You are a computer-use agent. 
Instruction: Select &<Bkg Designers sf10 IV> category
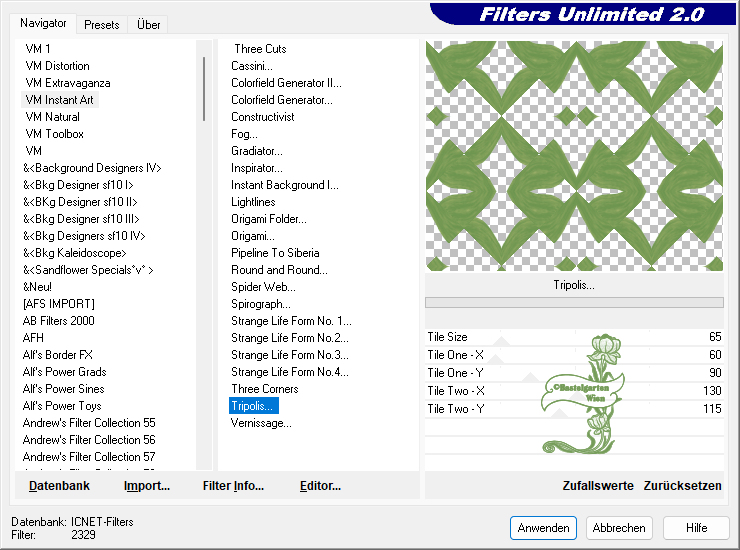[84, 236]
